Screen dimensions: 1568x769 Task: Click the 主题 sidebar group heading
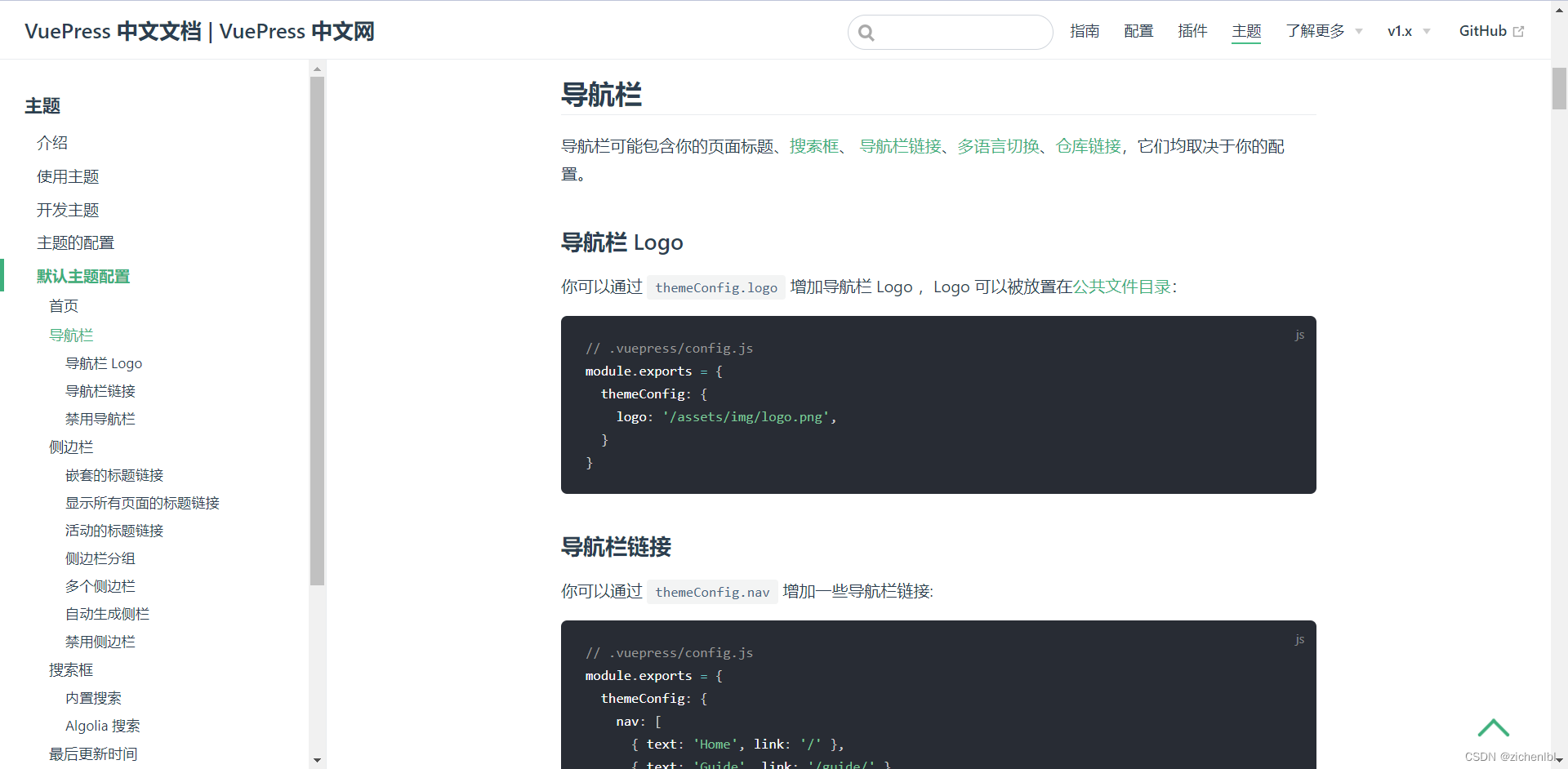pos(42,106)
